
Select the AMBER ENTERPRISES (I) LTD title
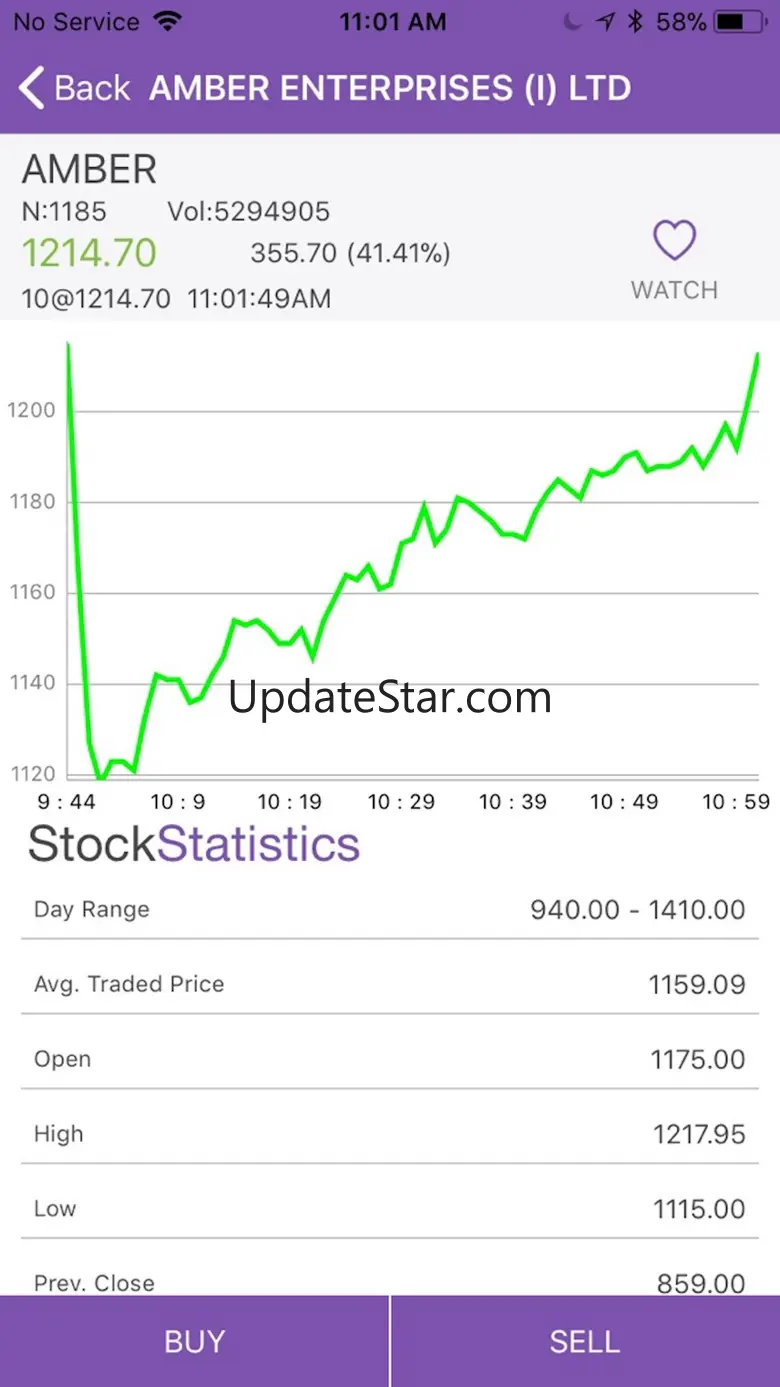point(390,88)
